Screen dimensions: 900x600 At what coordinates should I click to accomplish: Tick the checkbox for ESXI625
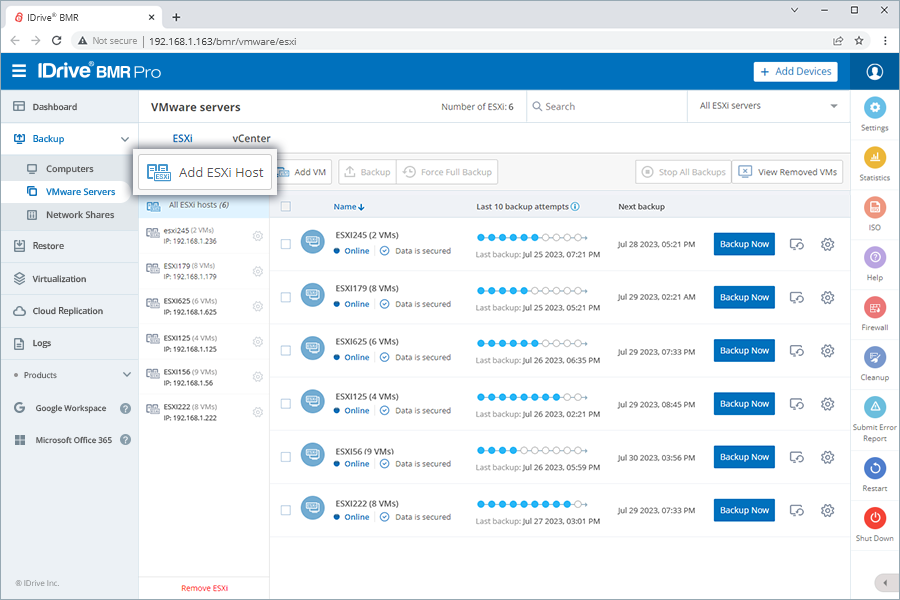point(286,350)
